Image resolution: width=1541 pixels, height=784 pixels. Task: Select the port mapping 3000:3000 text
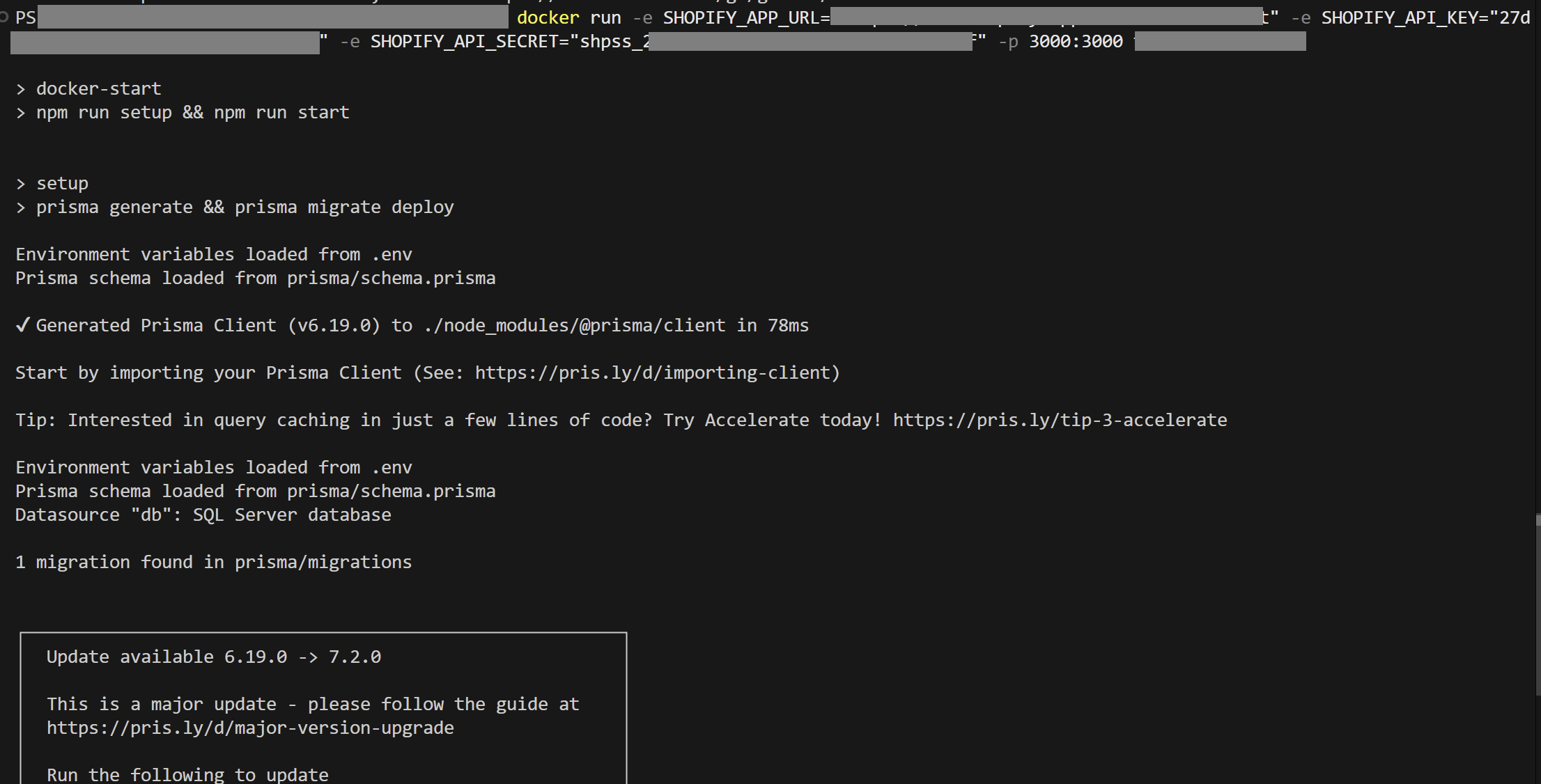pos(1076,41)
